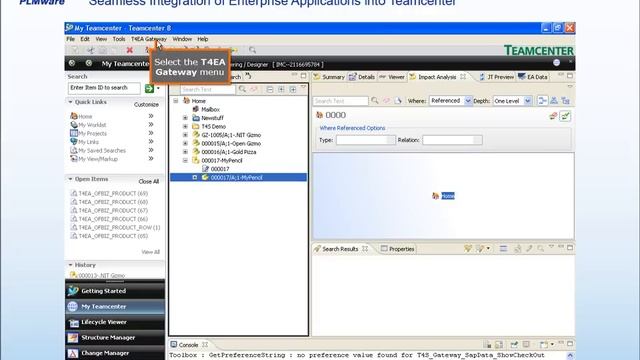The height and width of the screenshot is (360, 640).
Task: Collapse the Open Items section
Action: point(71,179)
